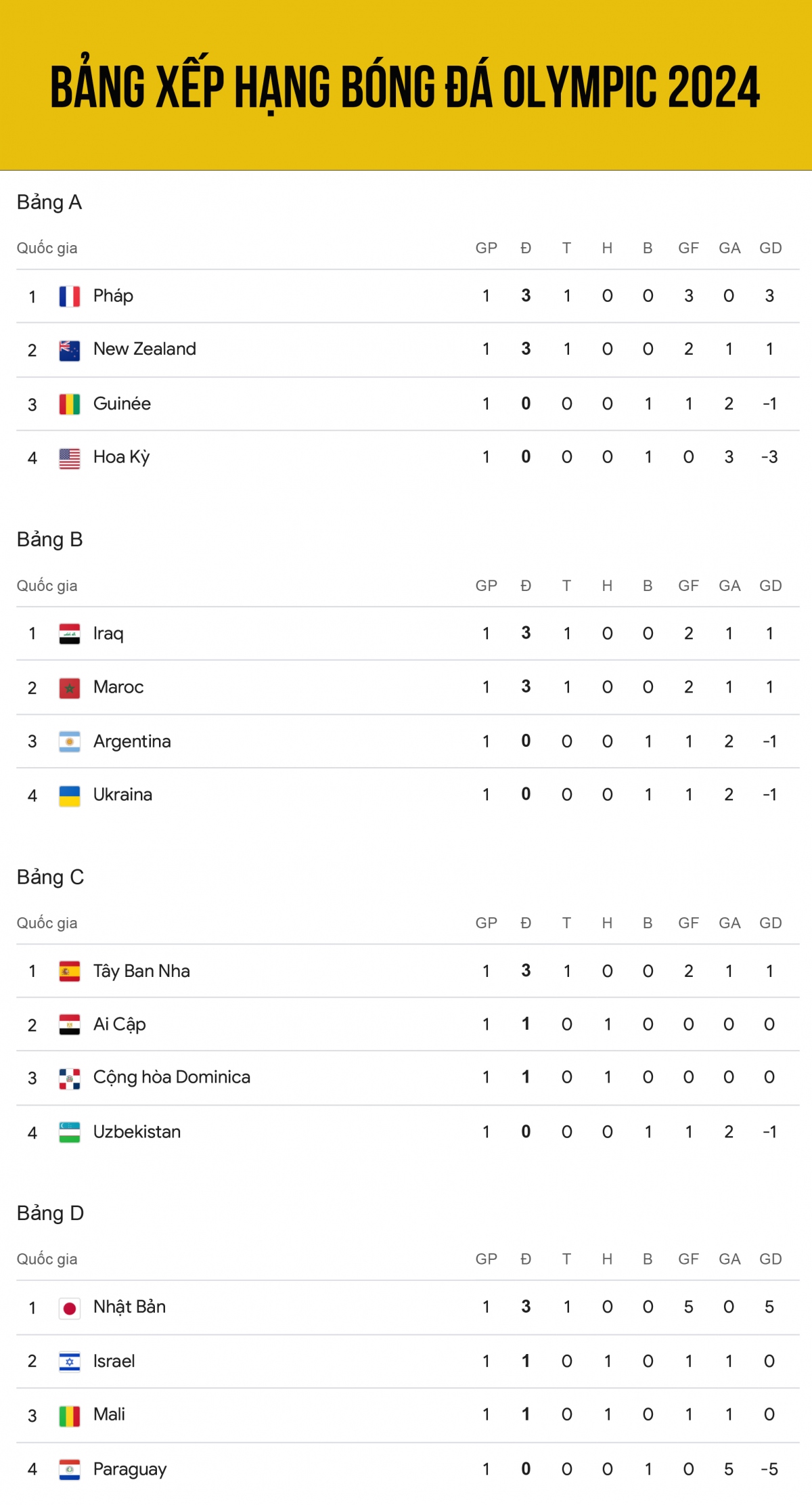Click the France flag icon

coord(70,297)
